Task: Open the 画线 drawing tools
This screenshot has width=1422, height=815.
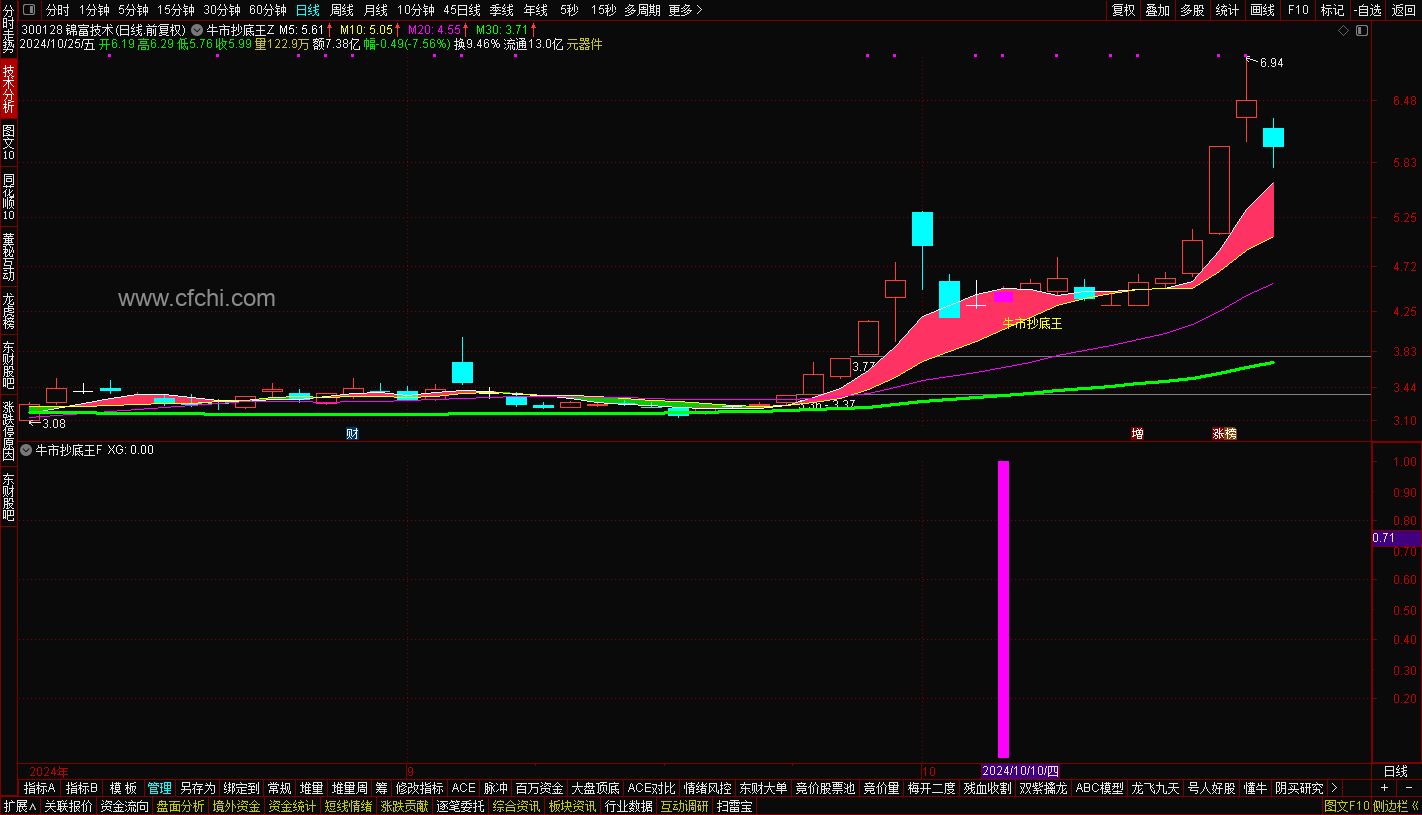Action: pyautogui.click(x=1263, y=10)
